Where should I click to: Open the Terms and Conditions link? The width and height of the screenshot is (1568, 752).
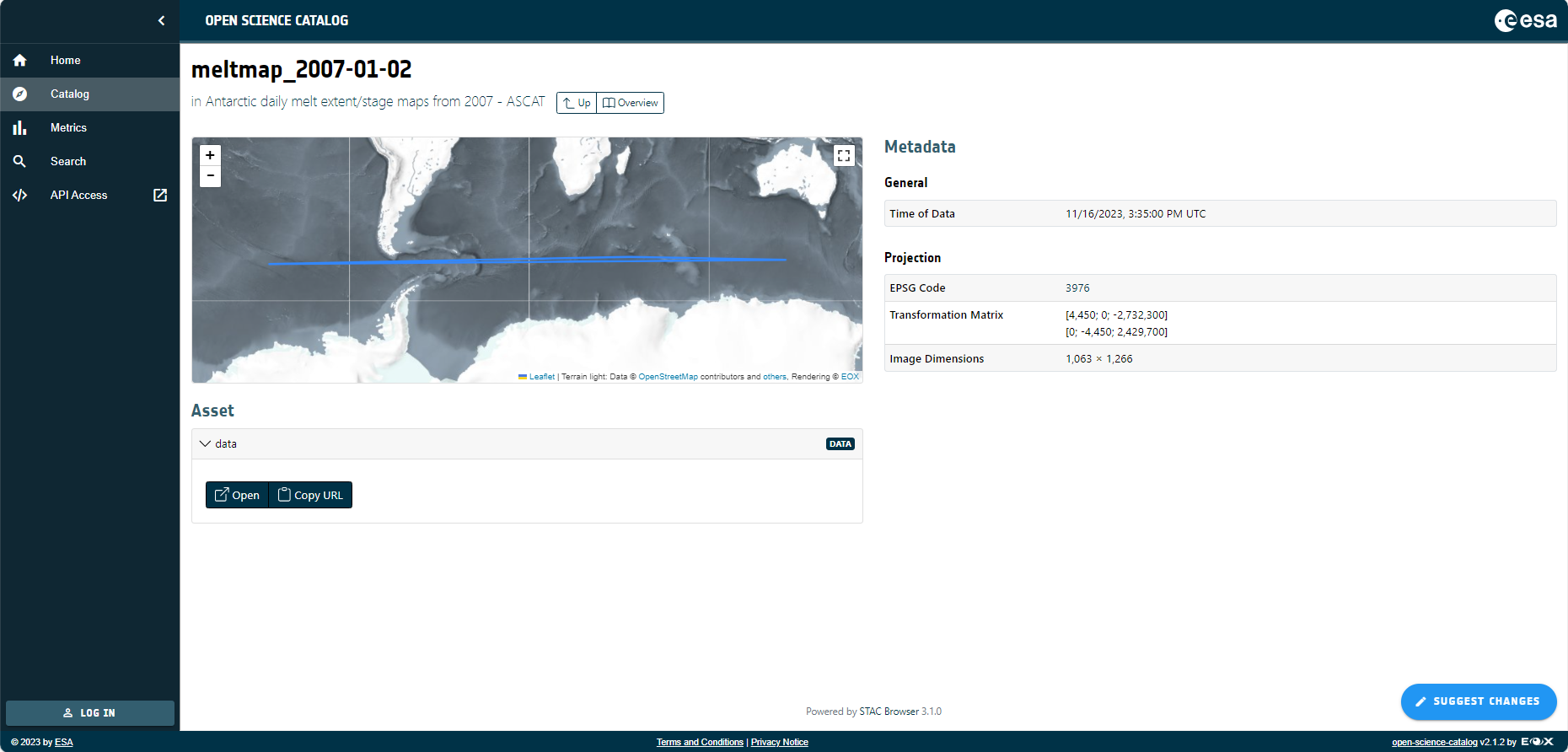tap(700, 743)
